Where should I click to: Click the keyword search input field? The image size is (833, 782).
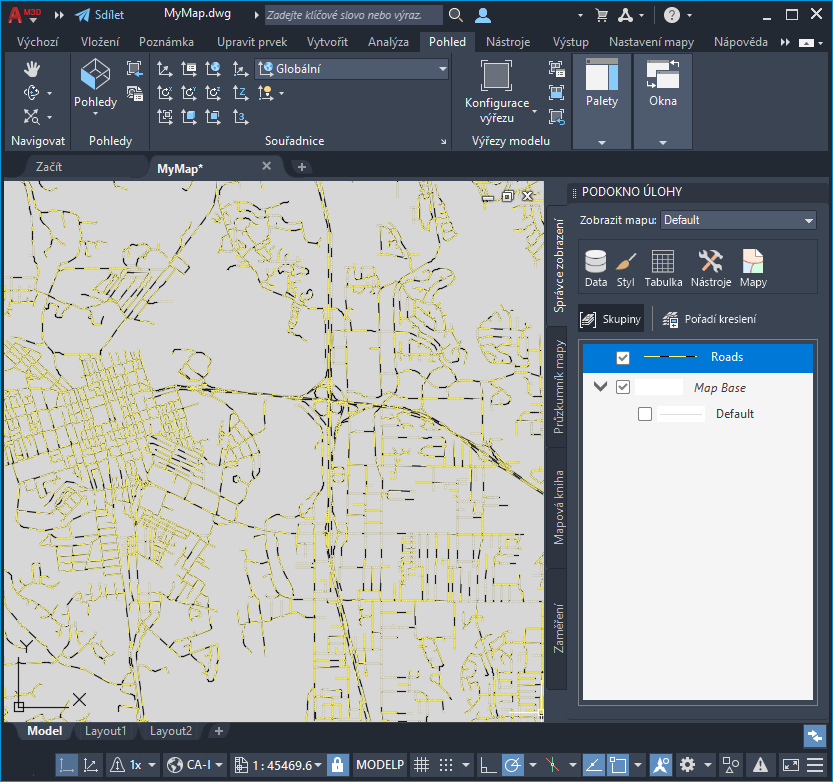click(353, 15)
